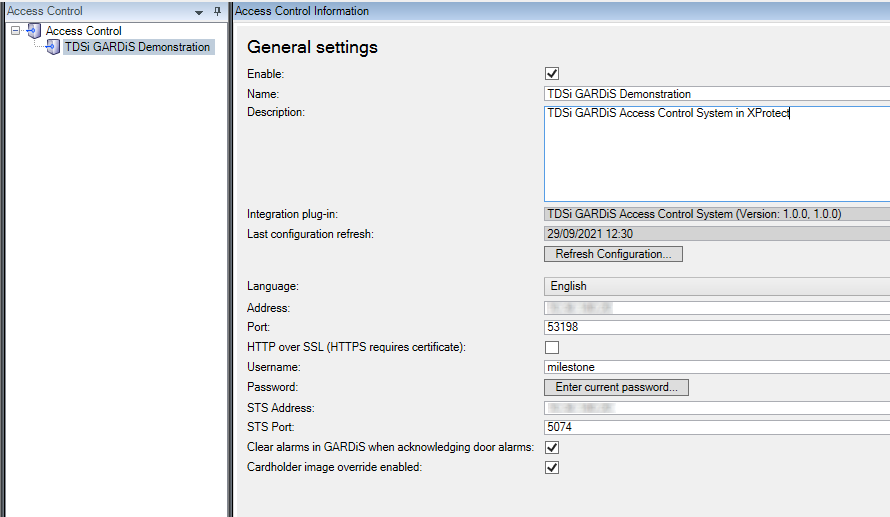Click the General settings heading
The width and height of the screenshot is (890, 517).
coord(312,47)
